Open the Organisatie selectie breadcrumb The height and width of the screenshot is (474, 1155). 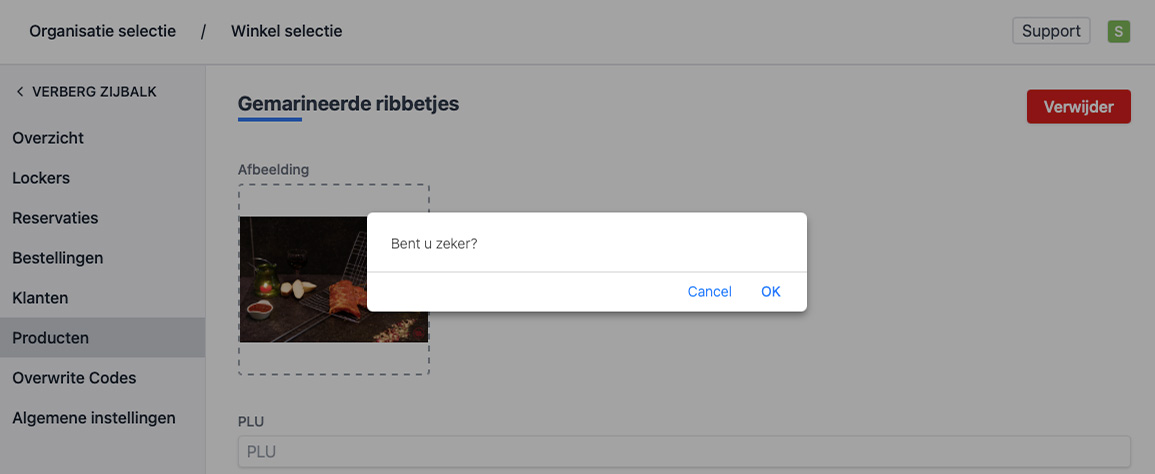[102, 31]
